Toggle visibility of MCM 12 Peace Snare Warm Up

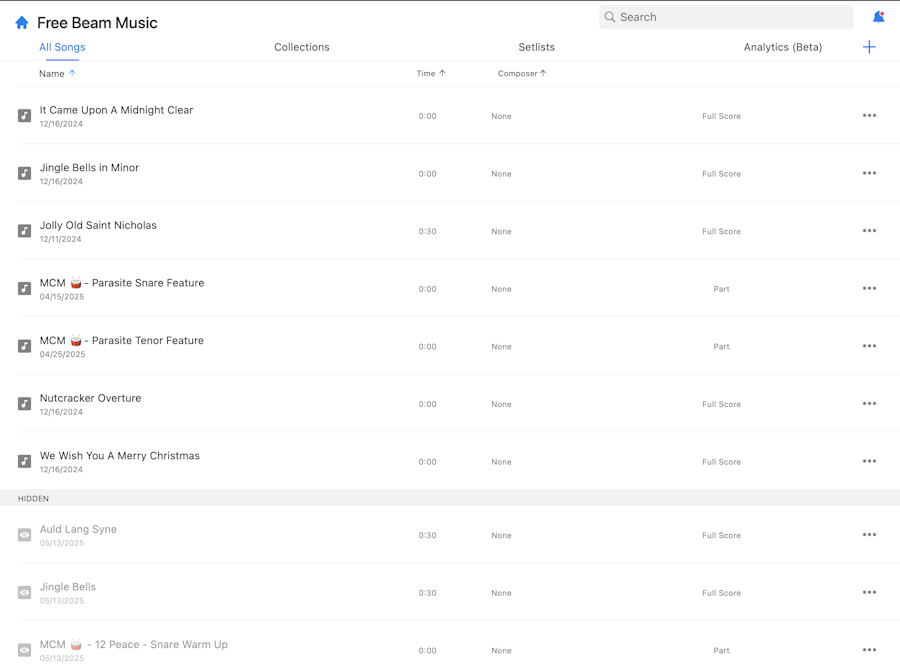coord(25,650)
